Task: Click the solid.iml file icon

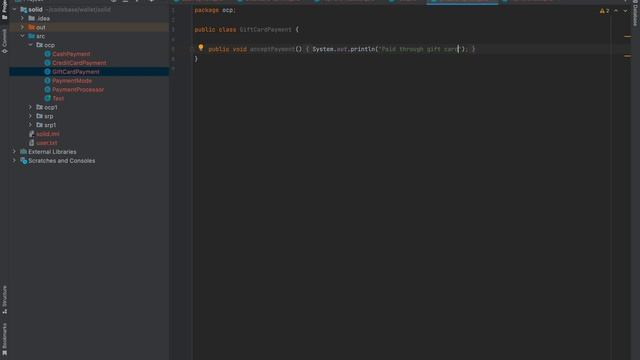Action: coord(31,134)
